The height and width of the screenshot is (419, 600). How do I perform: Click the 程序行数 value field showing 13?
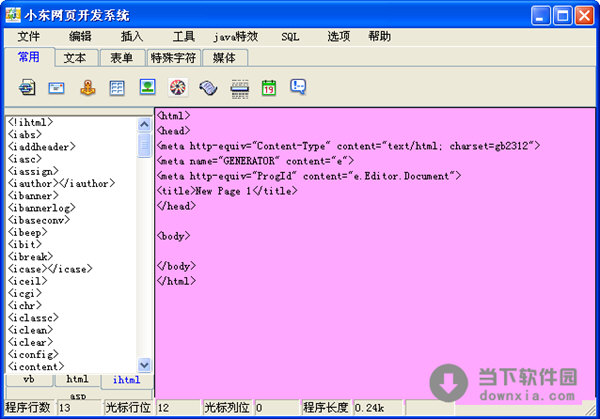79,408
